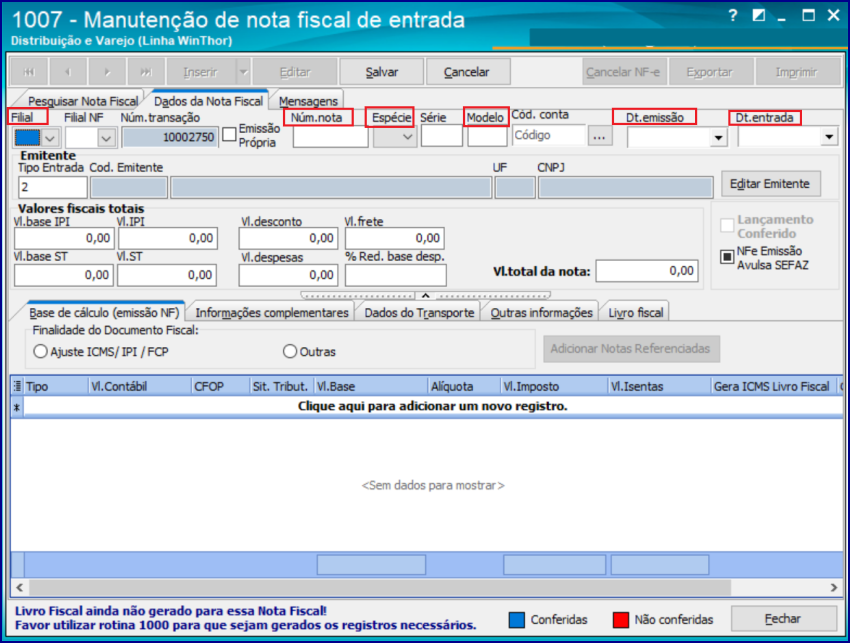
Task: Click Inserir button
Action: 201,72
